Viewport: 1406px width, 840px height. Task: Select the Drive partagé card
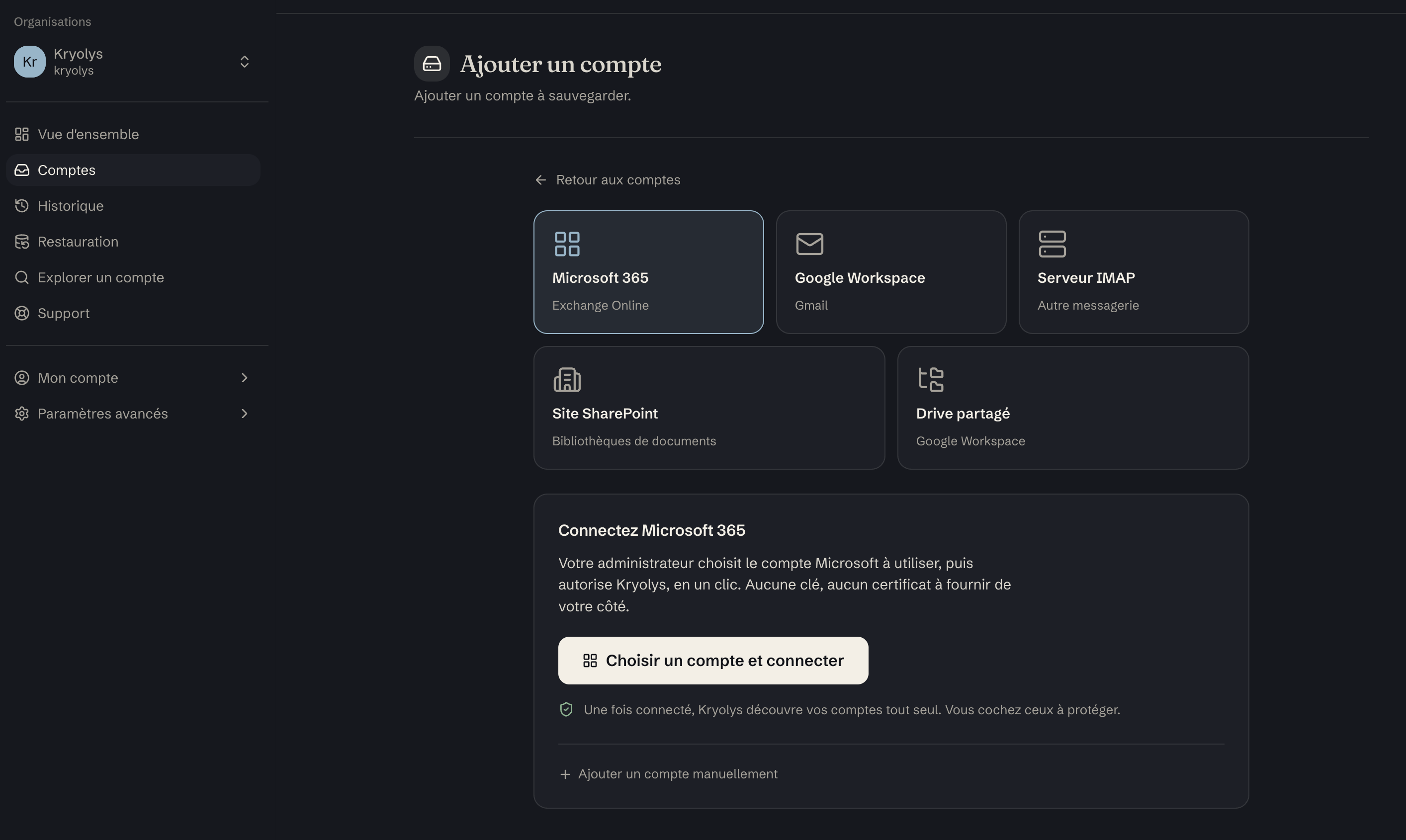coord(1073,408)
